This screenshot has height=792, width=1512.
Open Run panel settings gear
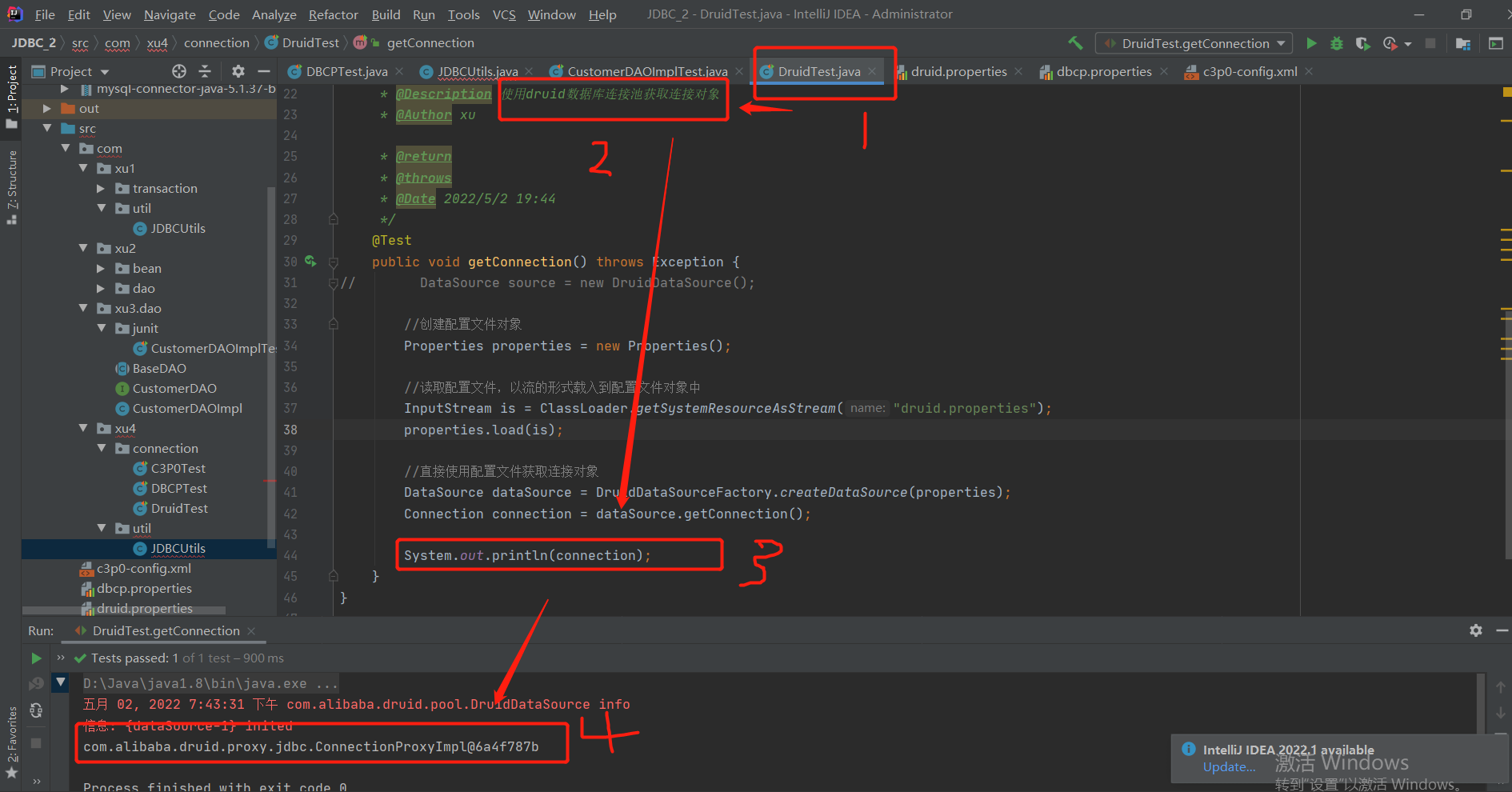point(1476,630)
